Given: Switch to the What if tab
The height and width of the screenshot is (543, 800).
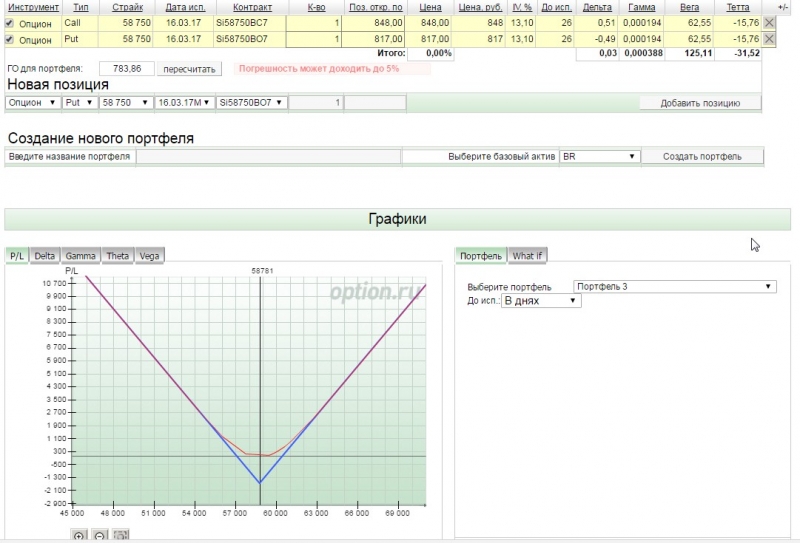Looking at the screenshot, I should [x=527, y=256].
